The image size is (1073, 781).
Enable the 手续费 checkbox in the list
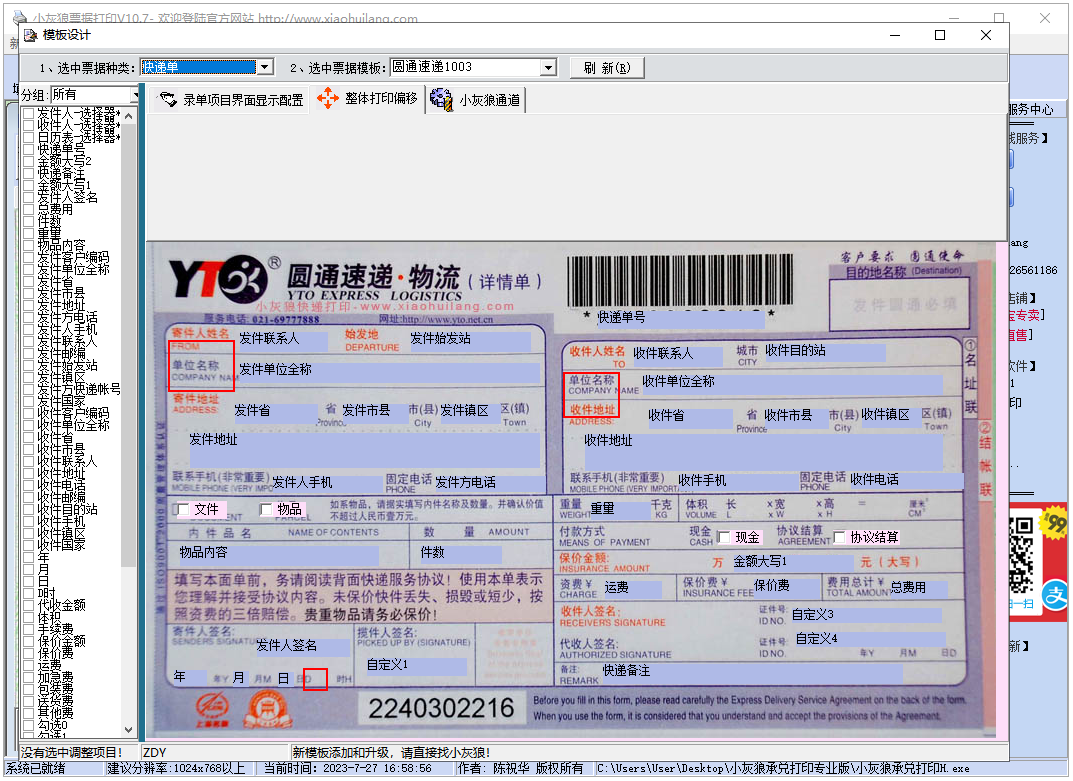coord(29,629)
